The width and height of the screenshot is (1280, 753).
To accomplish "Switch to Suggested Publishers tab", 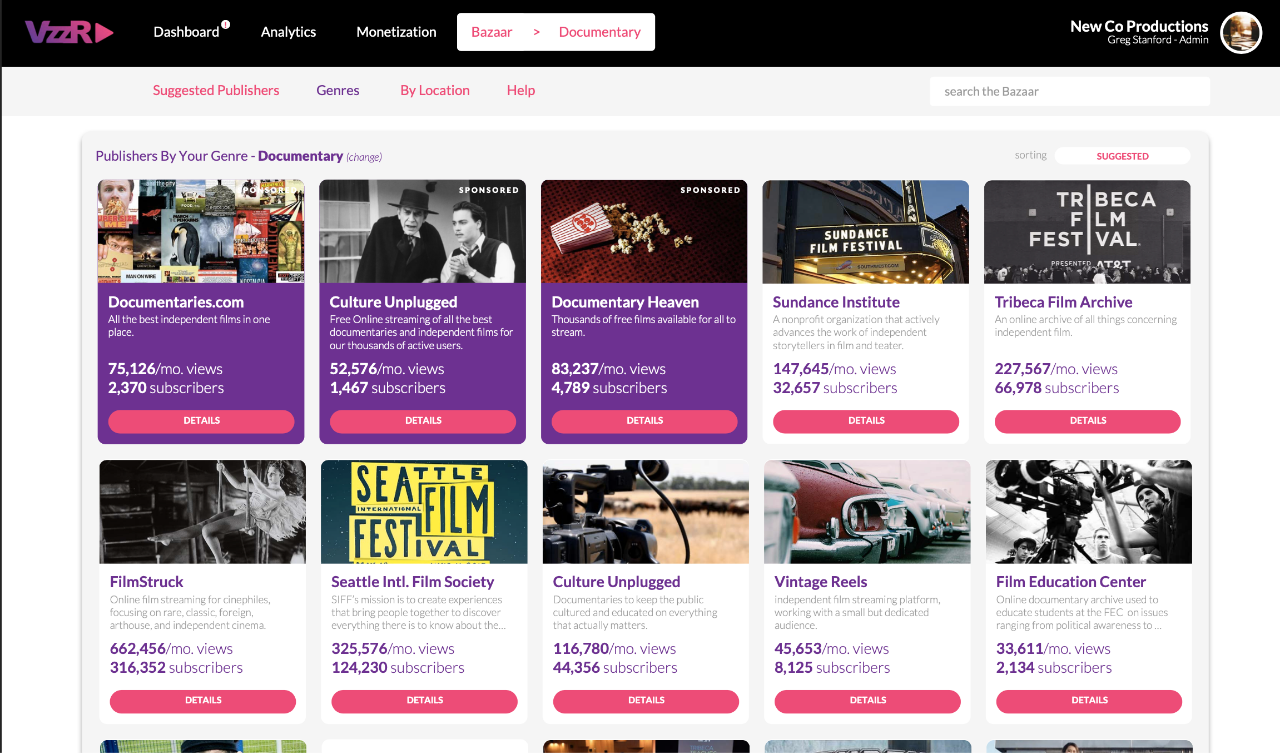I will click(216, 90).
